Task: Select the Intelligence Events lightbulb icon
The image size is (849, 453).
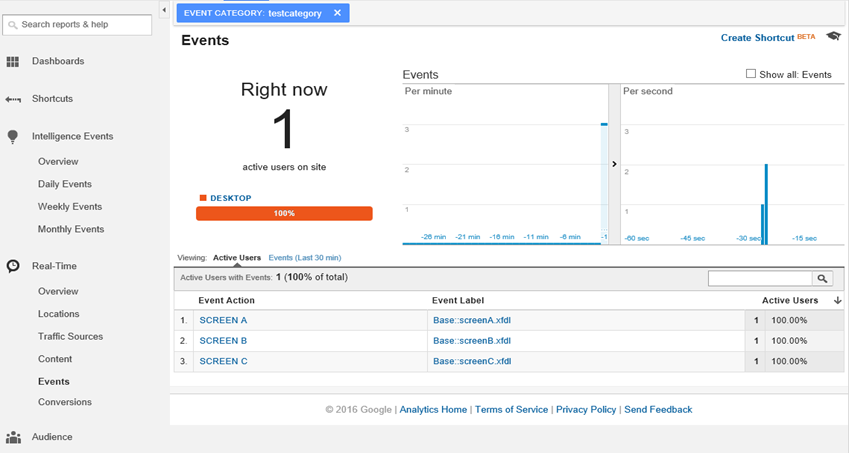Action: coord(12,137)
